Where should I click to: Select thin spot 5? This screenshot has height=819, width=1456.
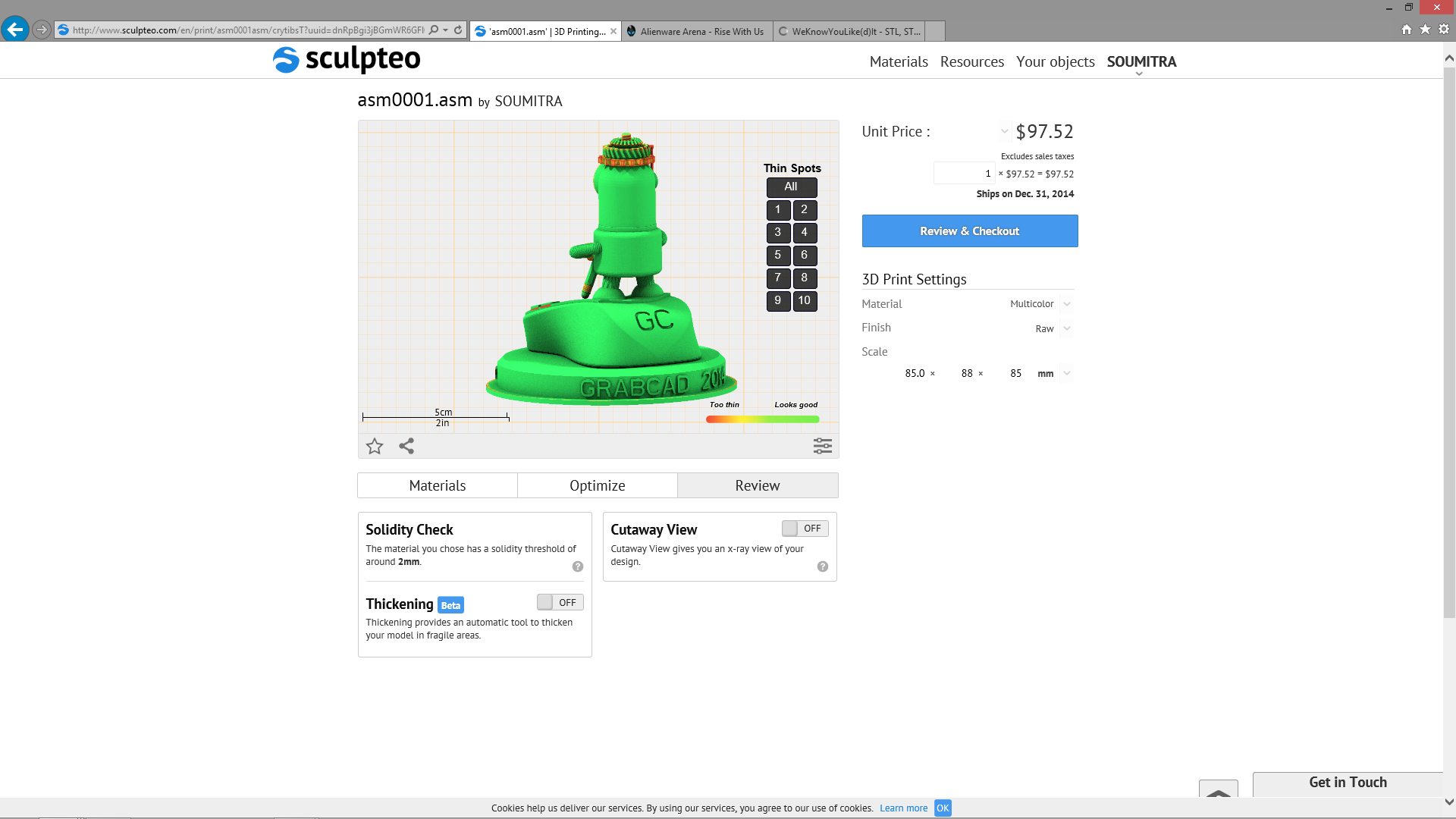pyautogui.click(x=778, y=256)
